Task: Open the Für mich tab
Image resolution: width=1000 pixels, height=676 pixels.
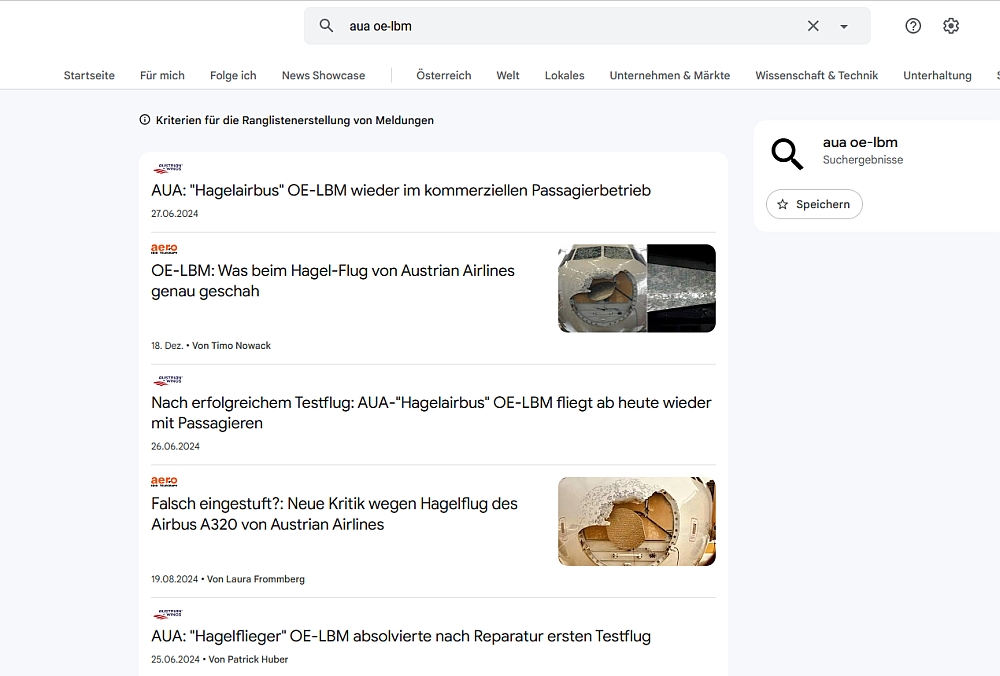Action: click(162, 75)
